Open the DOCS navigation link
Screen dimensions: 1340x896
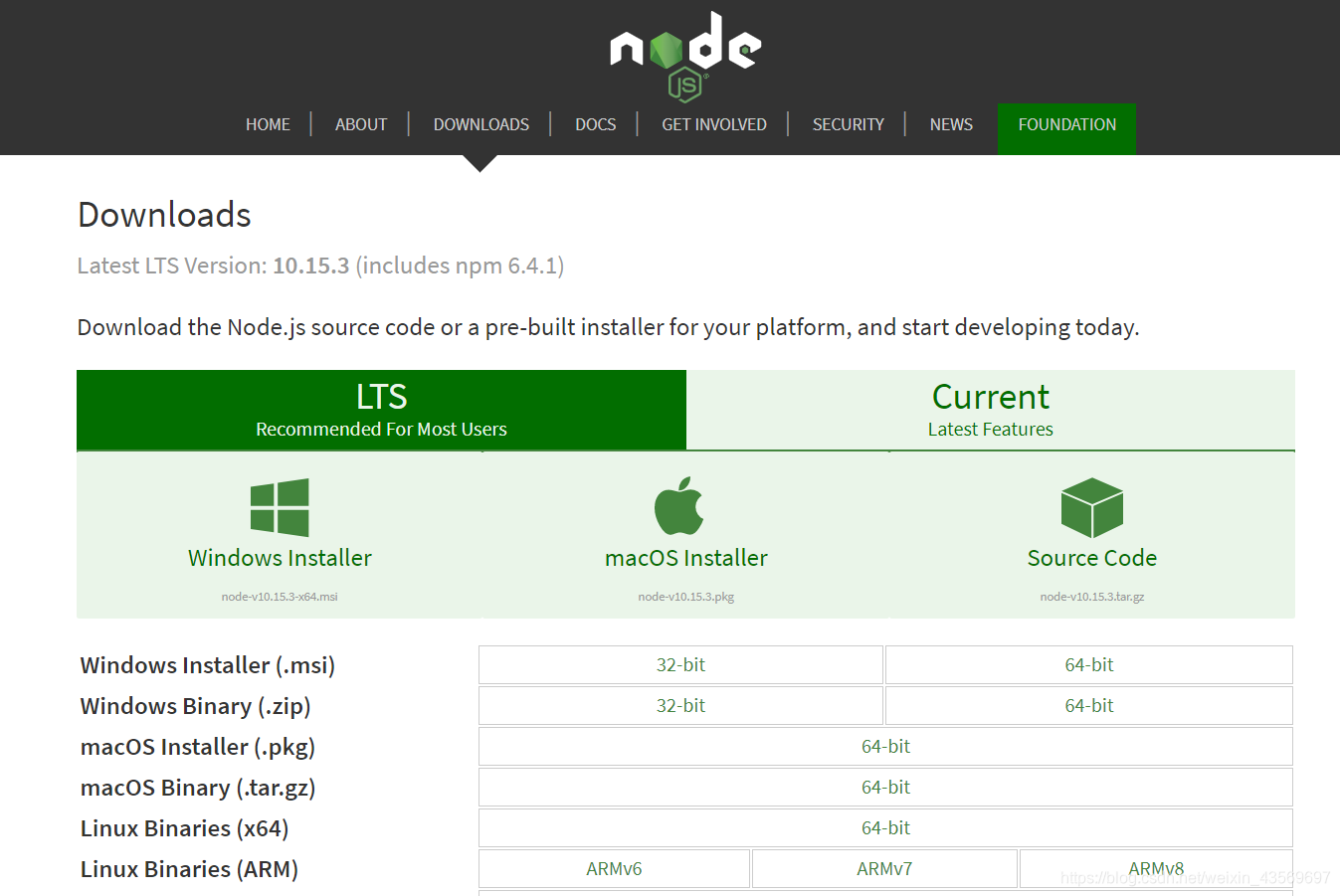point(595,124)
